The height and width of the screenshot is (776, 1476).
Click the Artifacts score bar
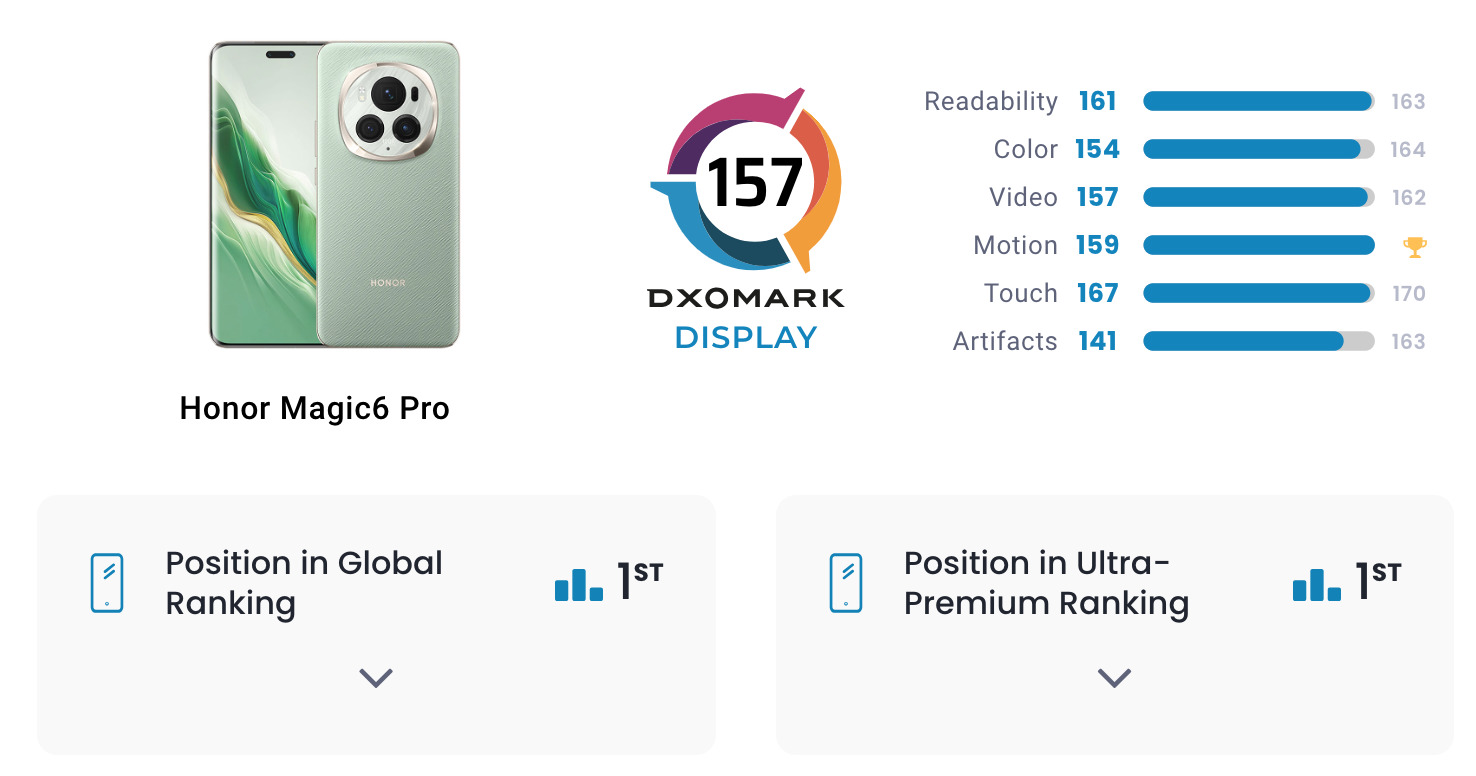click(x=1258, y=341)
